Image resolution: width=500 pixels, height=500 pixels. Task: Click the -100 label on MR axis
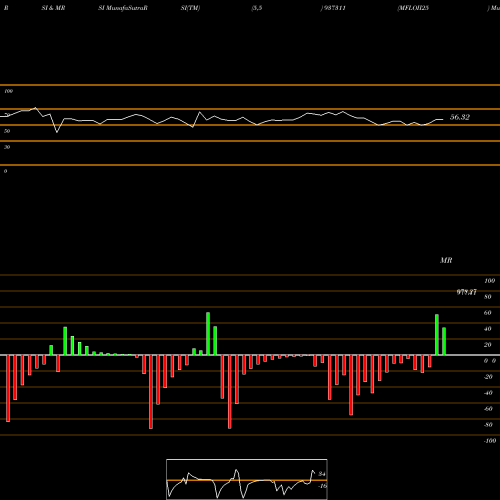click(x=490, y=441)
